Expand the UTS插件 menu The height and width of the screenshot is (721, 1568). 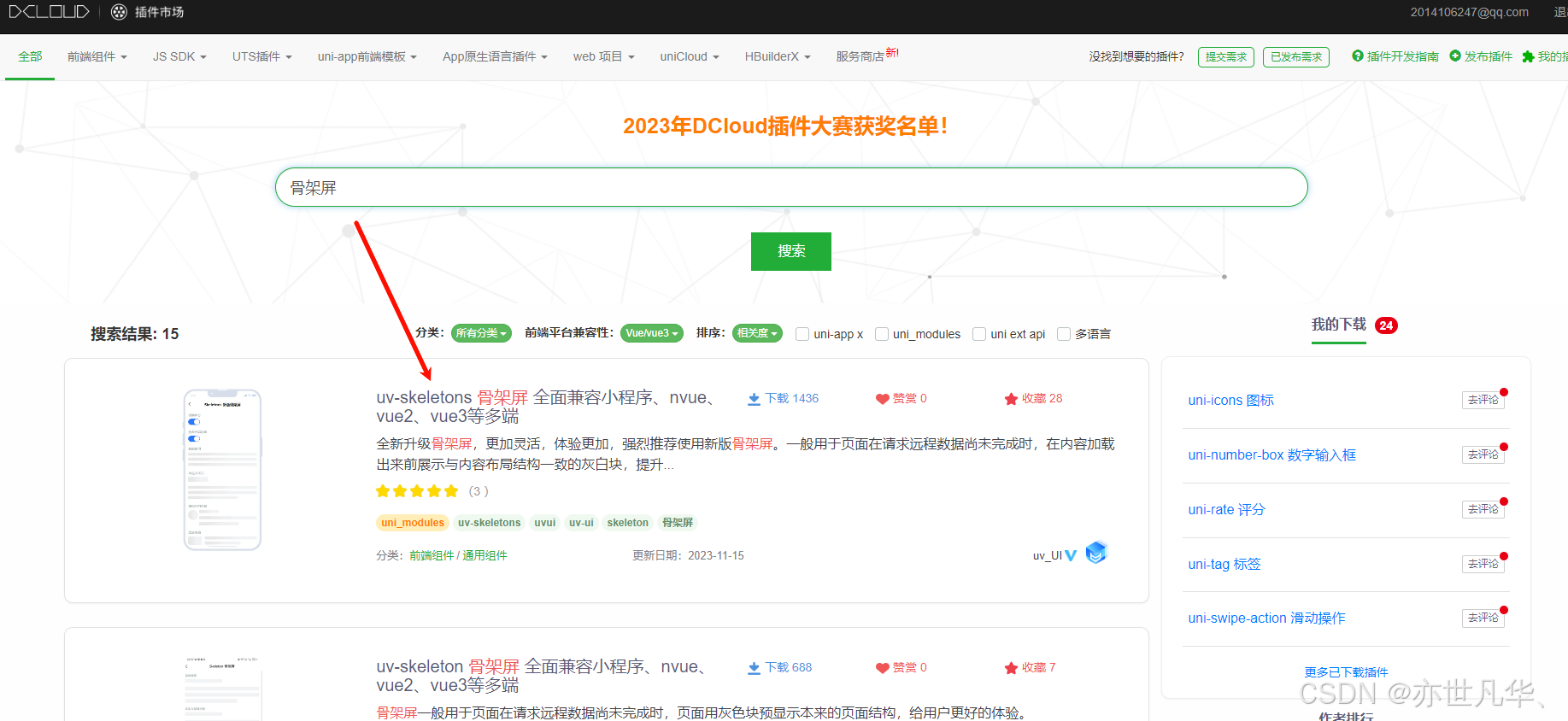(x=262, y=56)
